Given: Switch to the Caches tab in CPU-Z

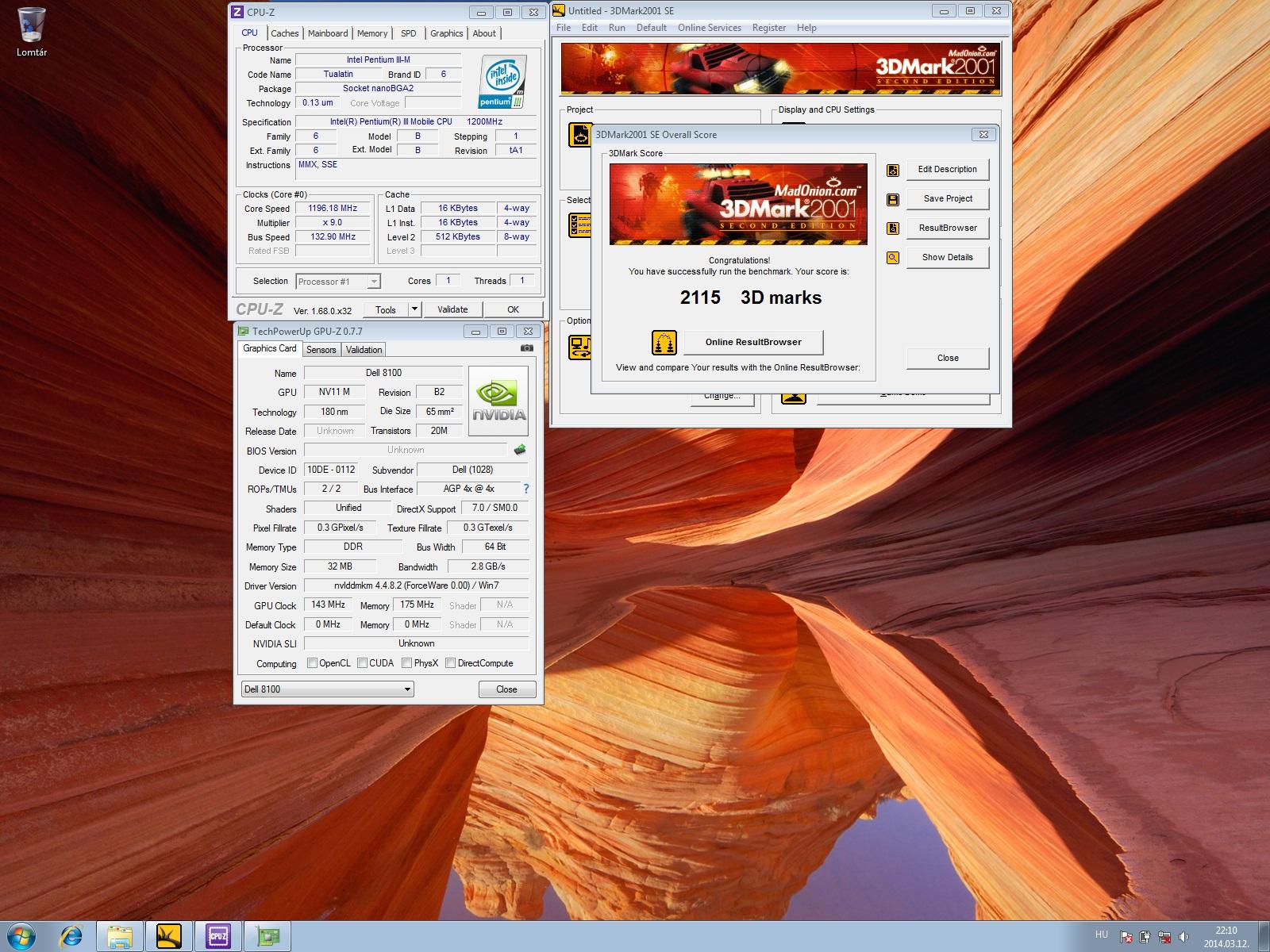Looking at the screenshot, I should coord(284,33).
